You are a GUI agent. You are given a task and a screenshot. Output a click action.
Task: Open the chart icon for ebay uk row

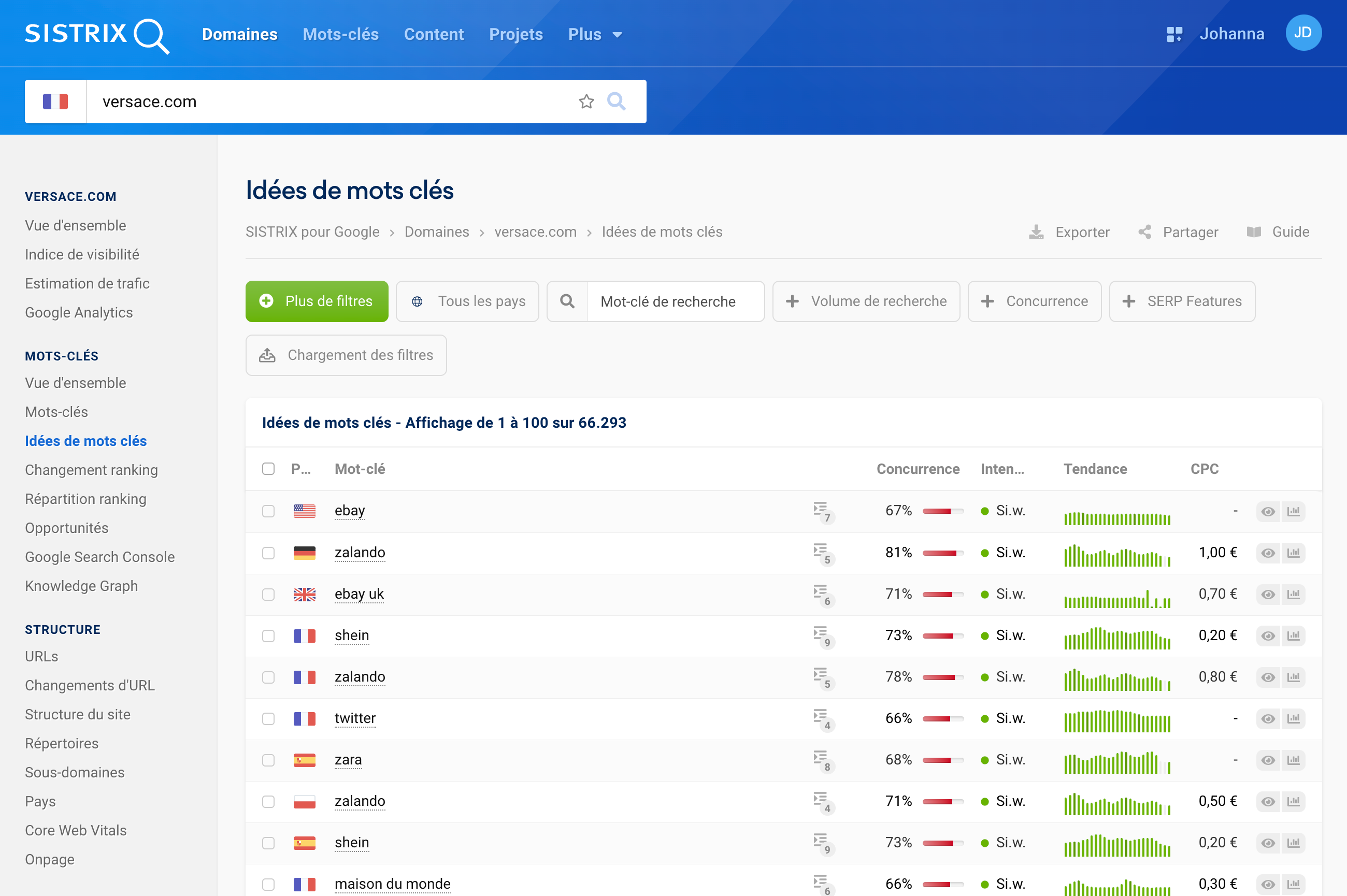click(1293, 594)
